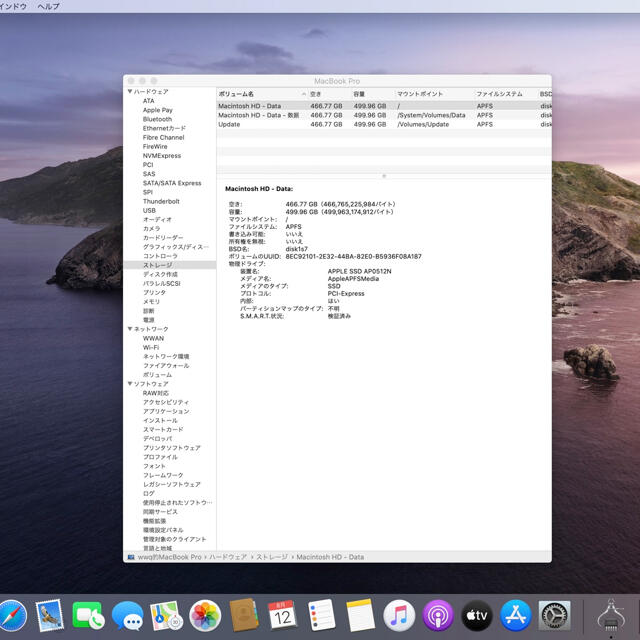Viewport: 640px width, 640px height.
Task: Select ボリューム under network
Action: (x=157, y=375)
